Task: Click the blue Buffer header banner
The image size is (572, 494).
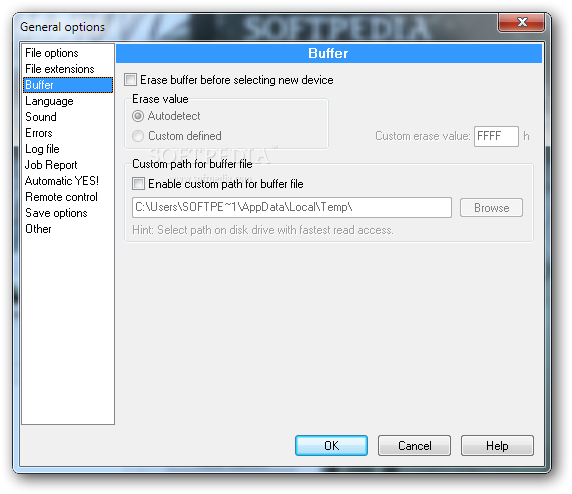Action: pyautogui.click(x=329, y=54)
